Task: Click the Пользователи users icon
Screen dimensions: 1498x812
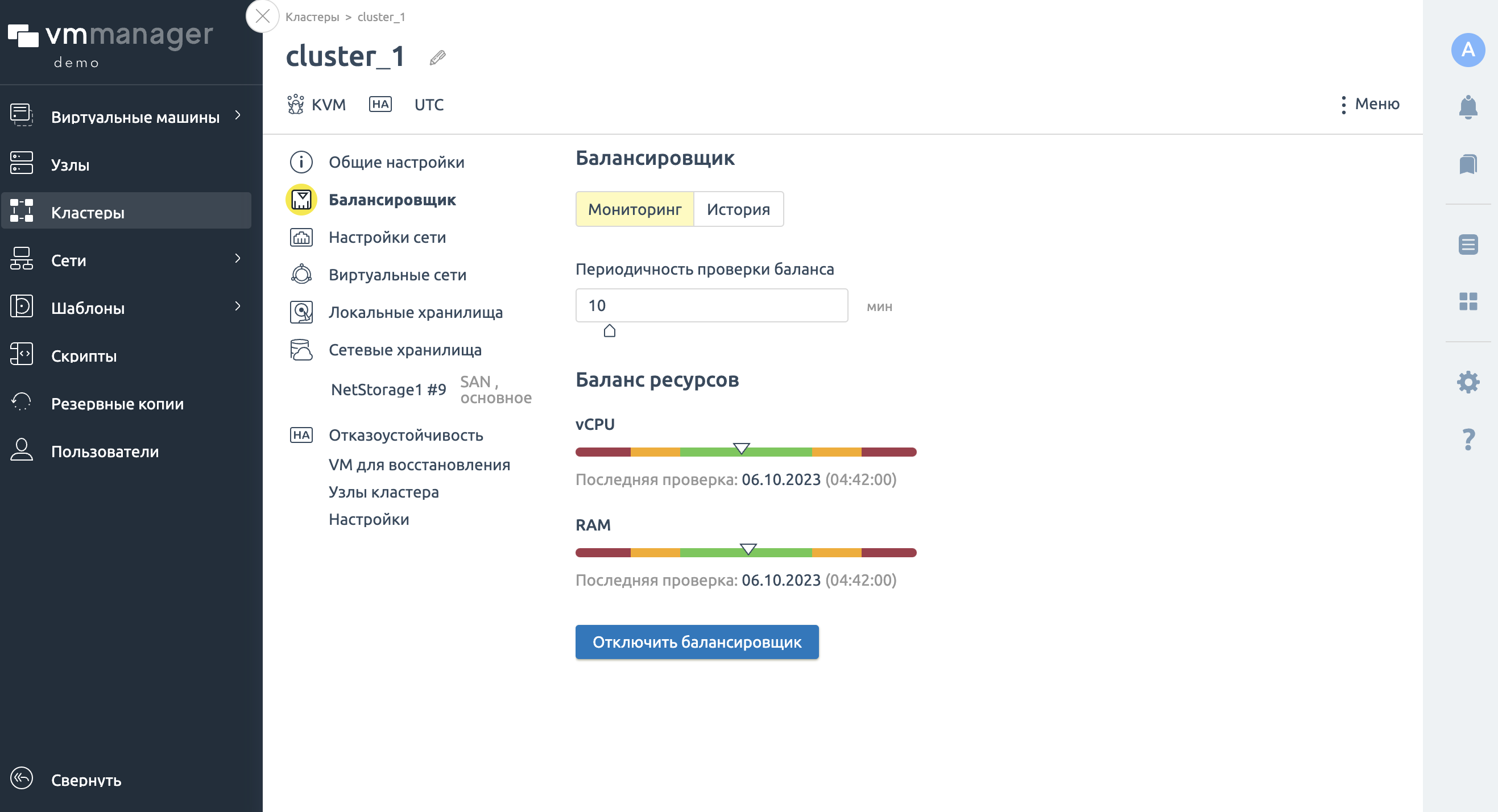Action: tap(22, 450)
